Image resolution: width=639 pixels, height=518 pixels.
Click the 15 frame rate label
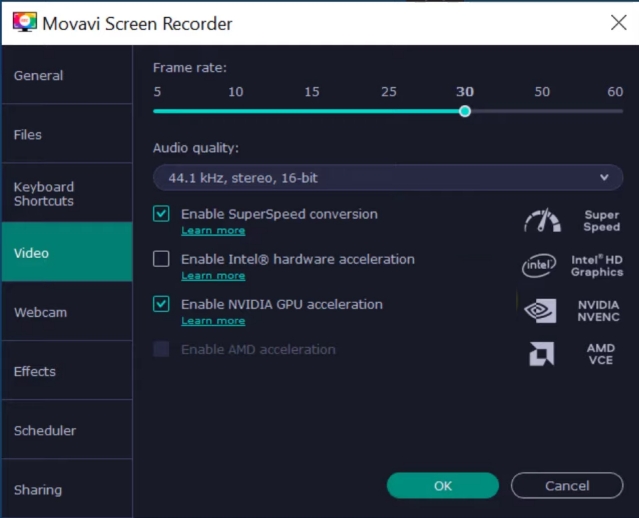pyautogui.click(x=312, y=92)
